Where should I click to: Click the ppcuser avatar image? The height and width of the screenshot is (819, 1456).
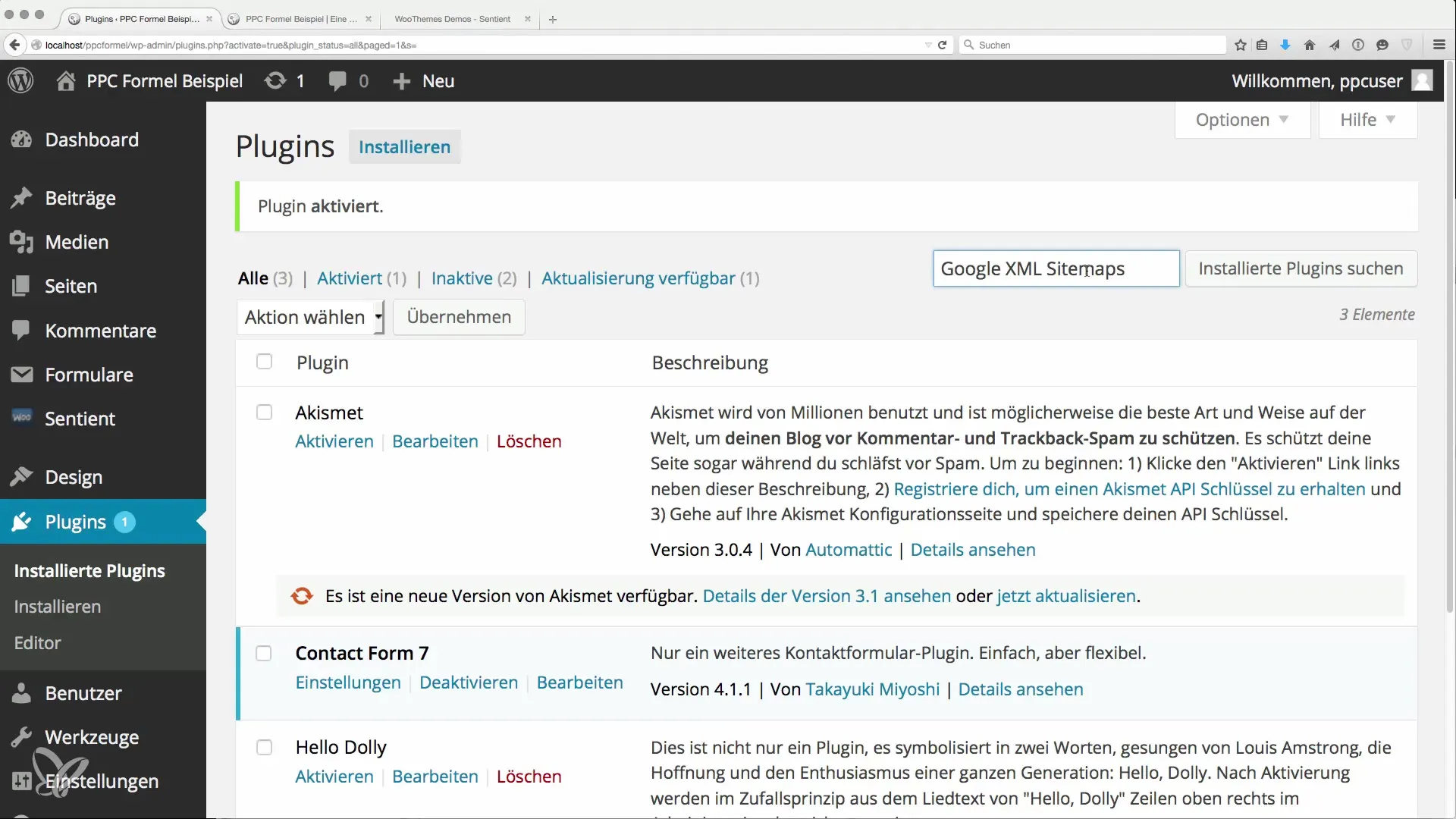[x=1422, y=80]
